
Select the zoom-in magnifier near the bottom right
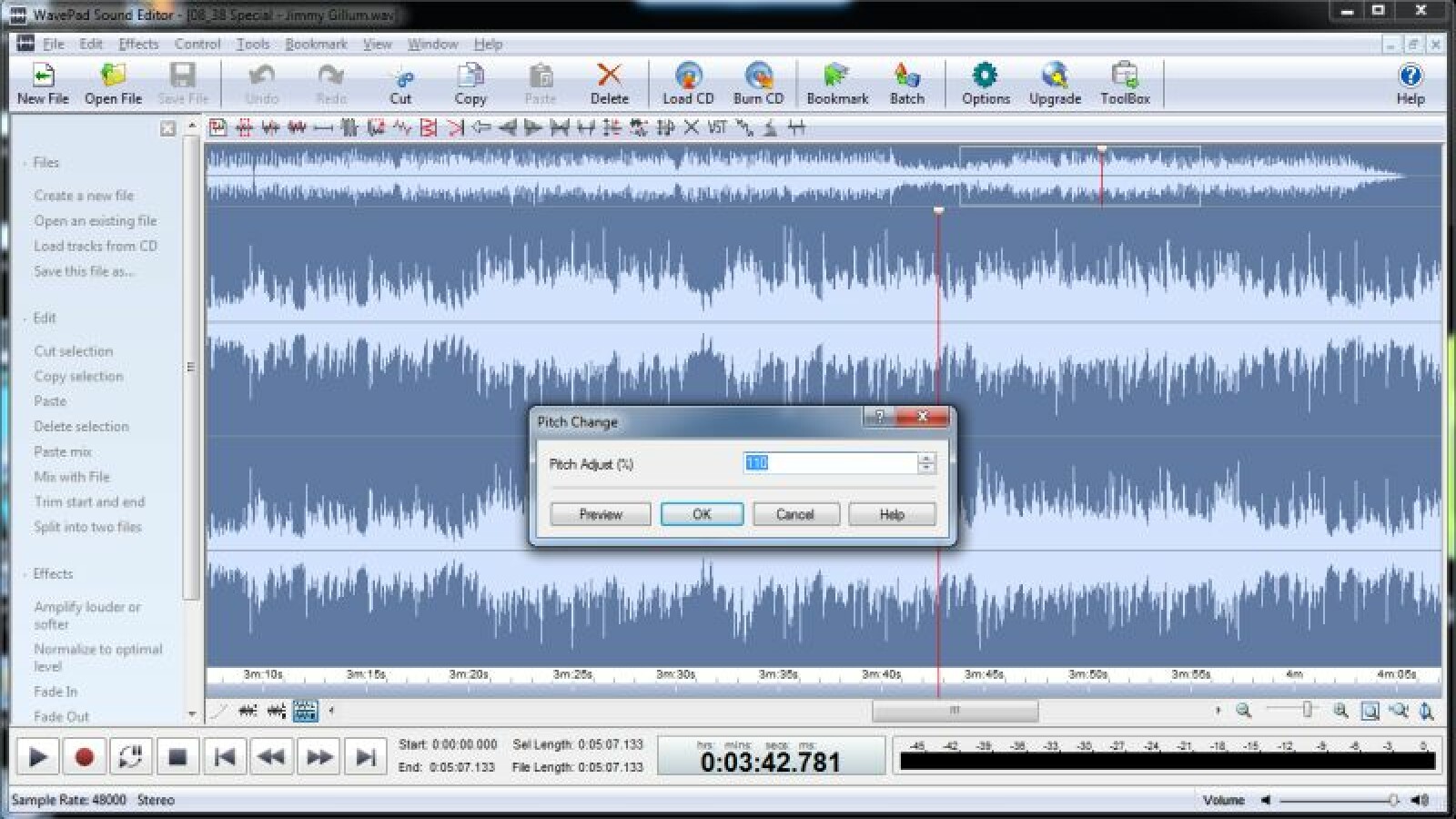click(x=1340, y=709)
